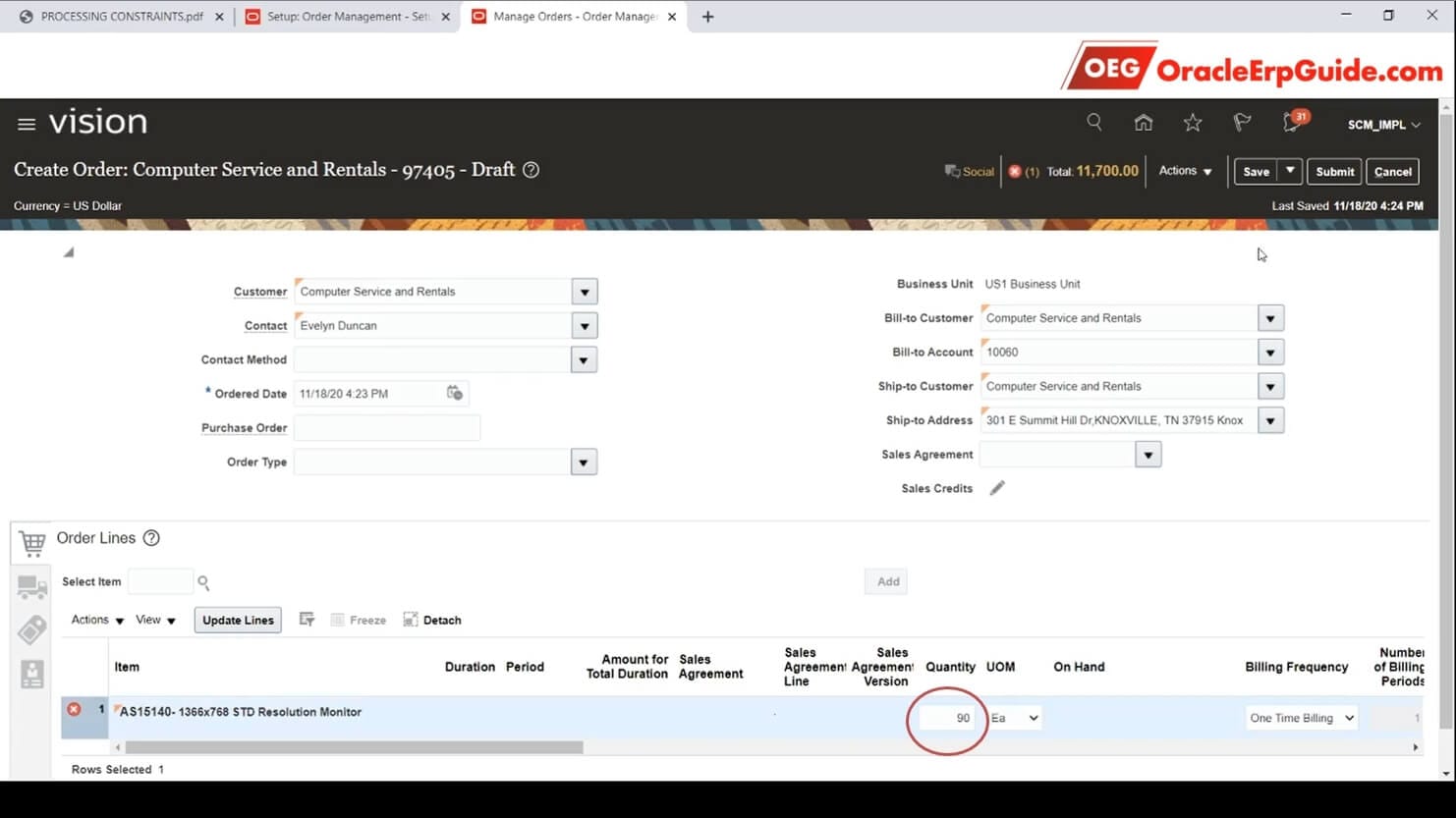
Task: Open the UOM Ea dropdown
Action: (x=1015, y=718)
